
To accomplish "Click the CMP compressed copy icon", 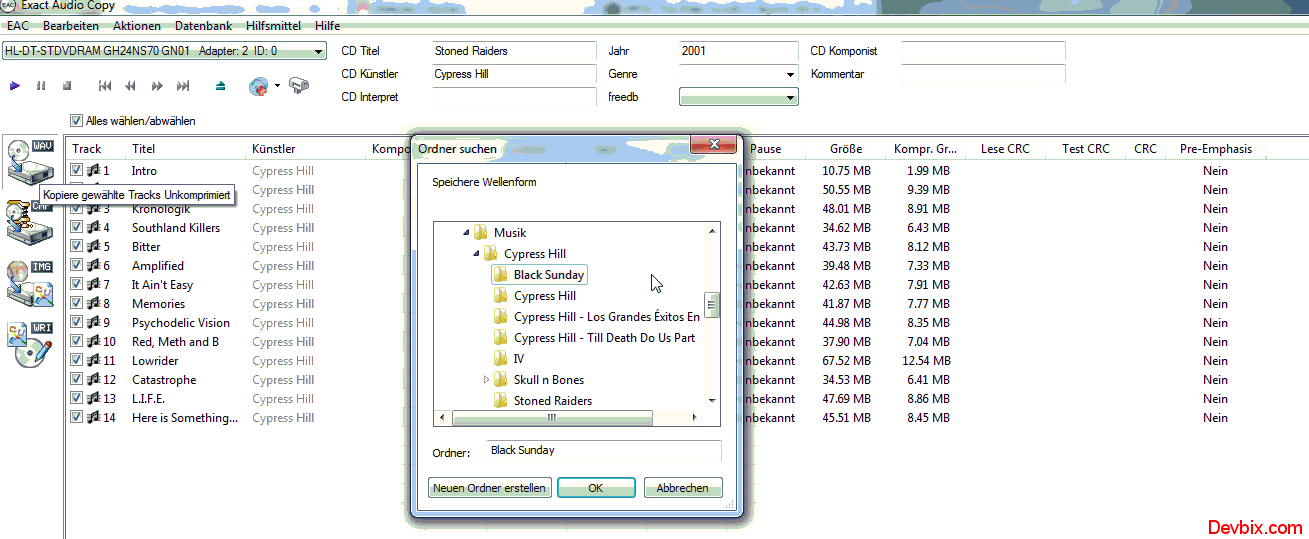I will click(x=29, y=222).
